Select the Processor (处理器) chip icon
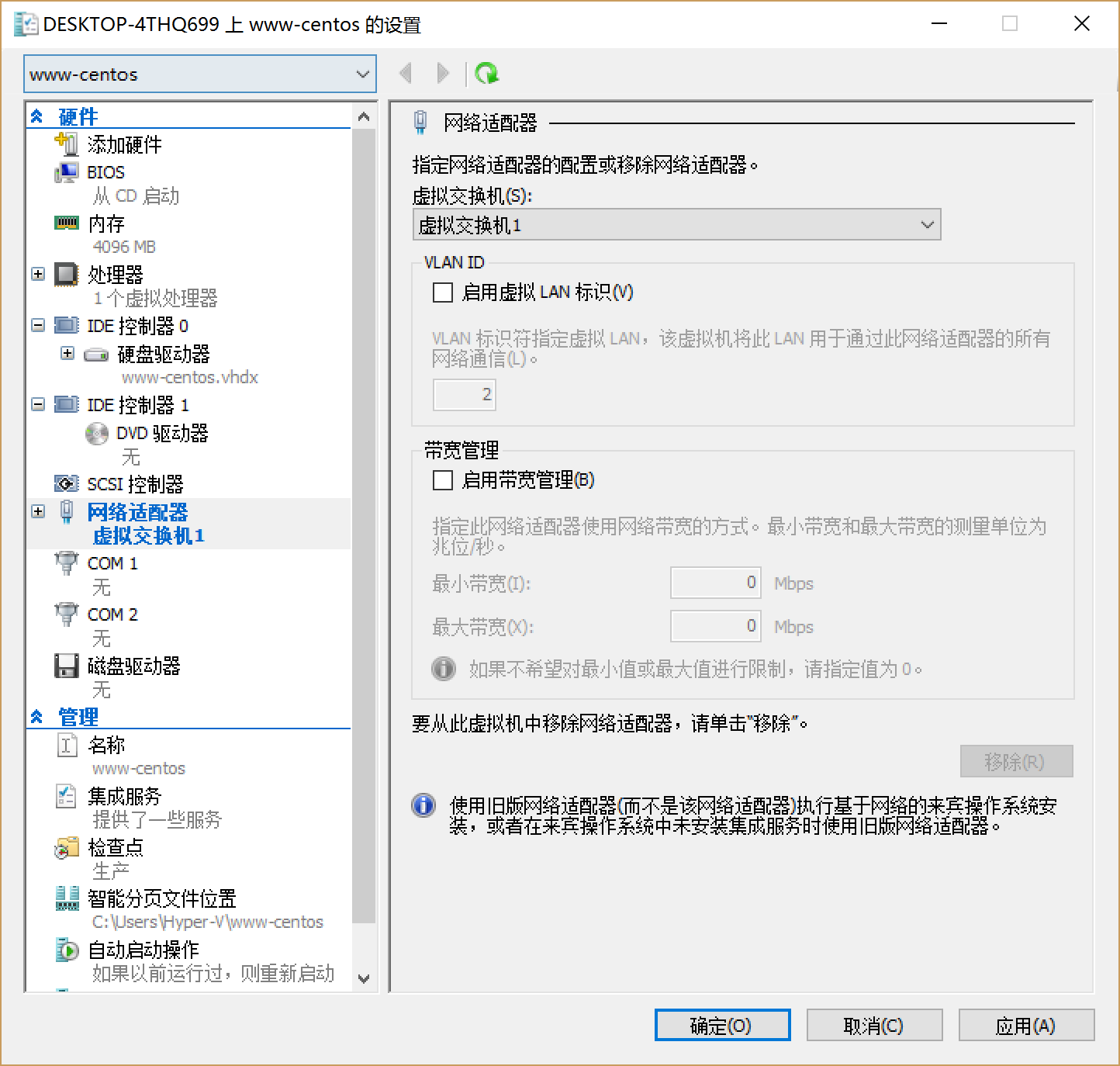 [67, 274]
